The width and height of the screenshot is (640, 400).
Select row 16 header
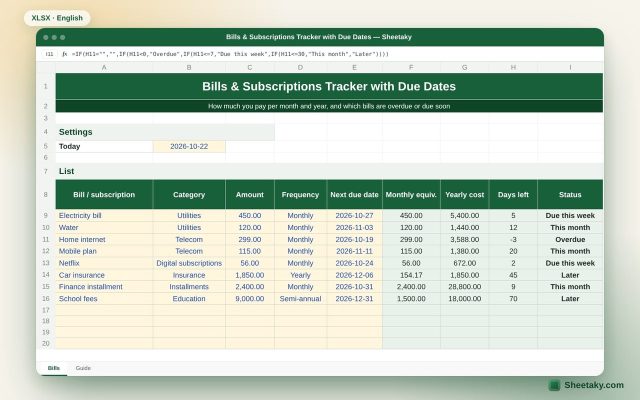pyautogui.click(x=46, y=299)
